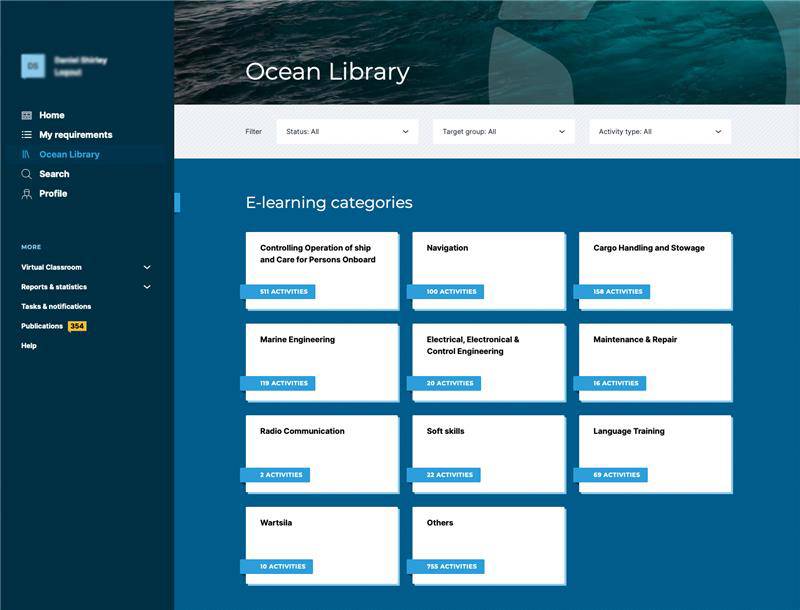Viewport: 800px width, 610px height.
Task: Click the My requirements list icon
Action: tap(27, 135)
